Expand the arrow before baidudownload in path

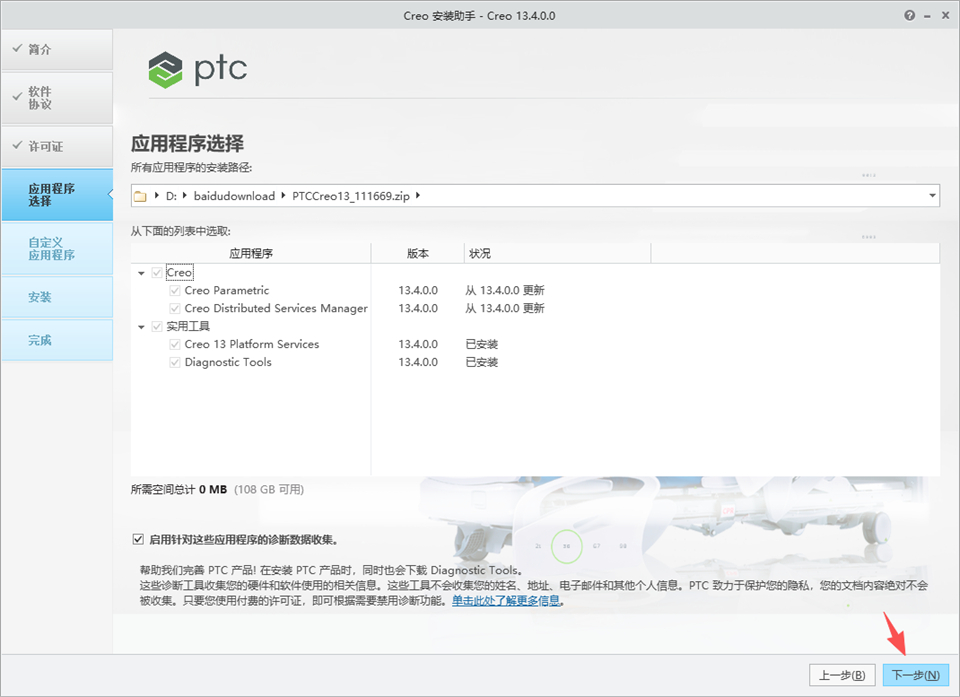(184, 195)
